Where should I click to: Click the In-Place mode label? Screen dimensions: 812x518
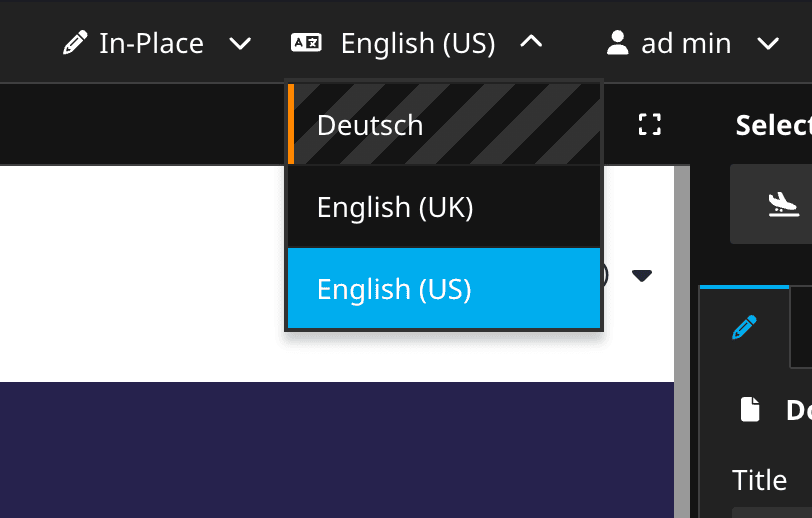pos(151,43)
